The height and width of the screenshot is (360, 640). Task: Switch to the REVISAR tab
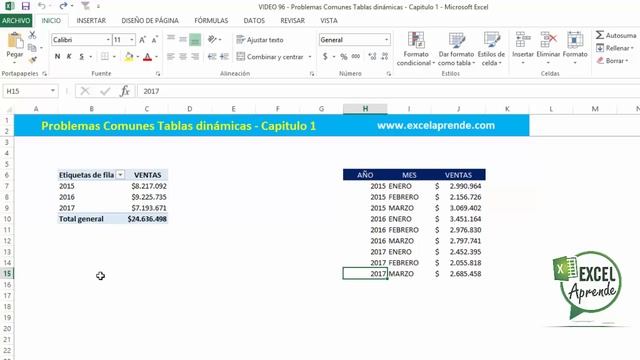coord(292,20)
